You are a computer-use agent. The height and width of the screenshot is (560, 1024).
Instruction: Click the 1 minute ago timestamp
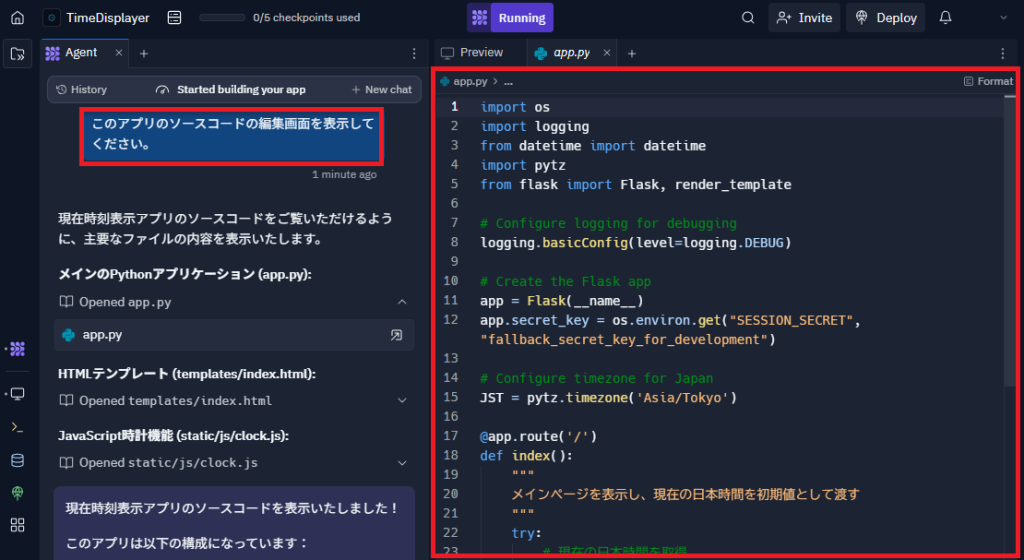point(344,174)
